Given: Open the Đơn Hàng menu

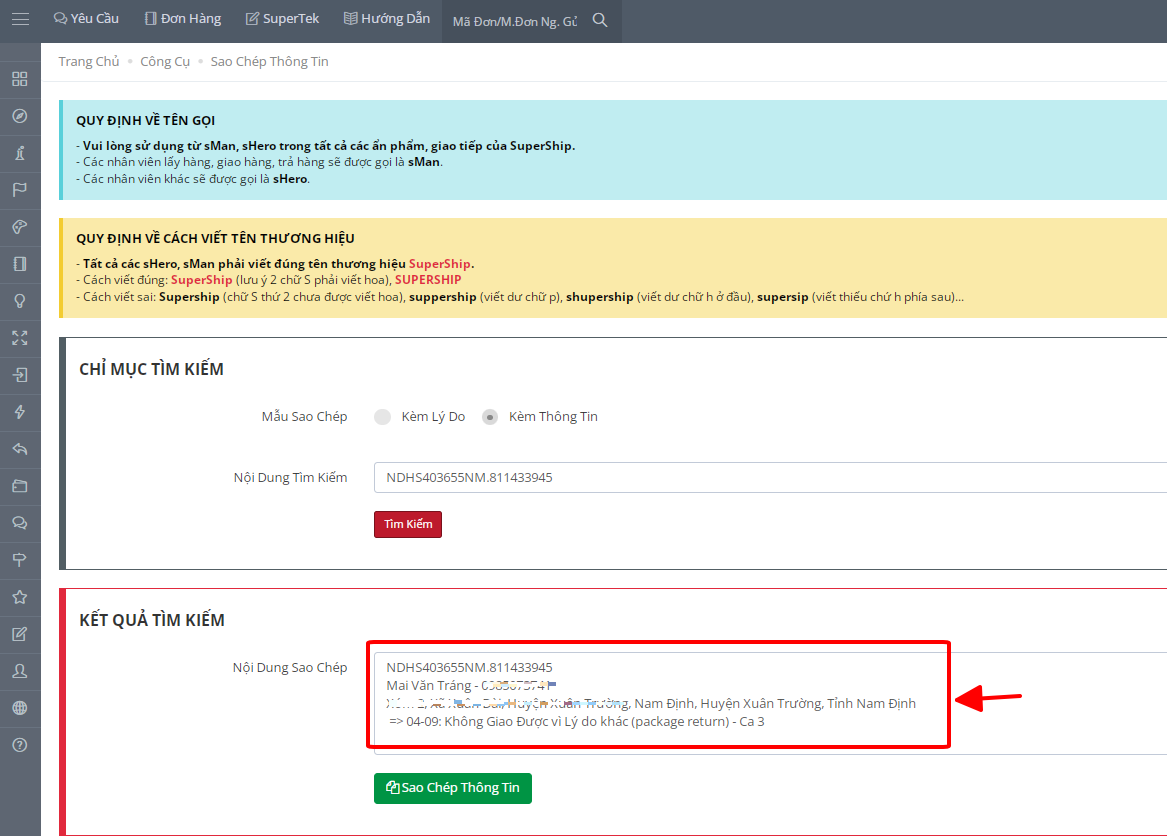Looking at the screenshot, I should coord(183,19).
